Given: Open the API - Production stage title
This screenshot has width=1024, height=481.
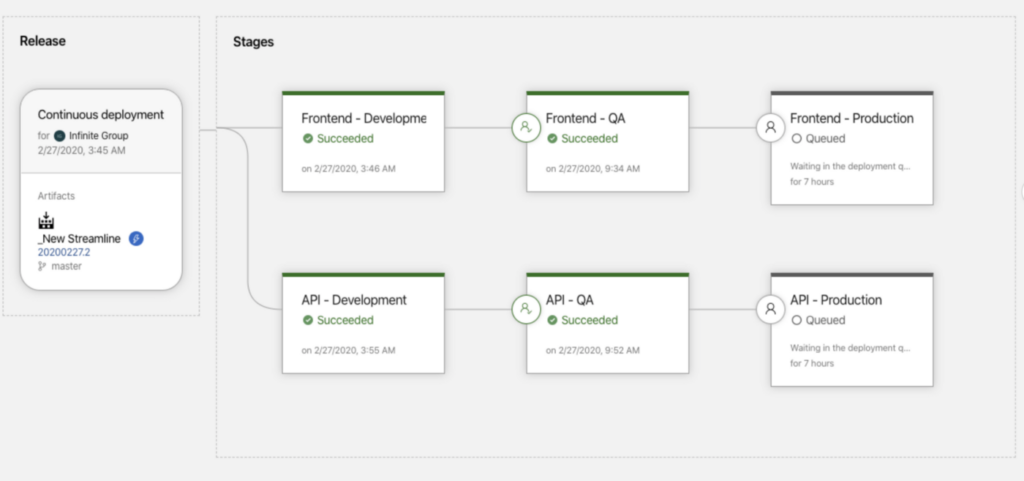Looking at the screenshot, I should pyautogui.click(x=836, y=300).
